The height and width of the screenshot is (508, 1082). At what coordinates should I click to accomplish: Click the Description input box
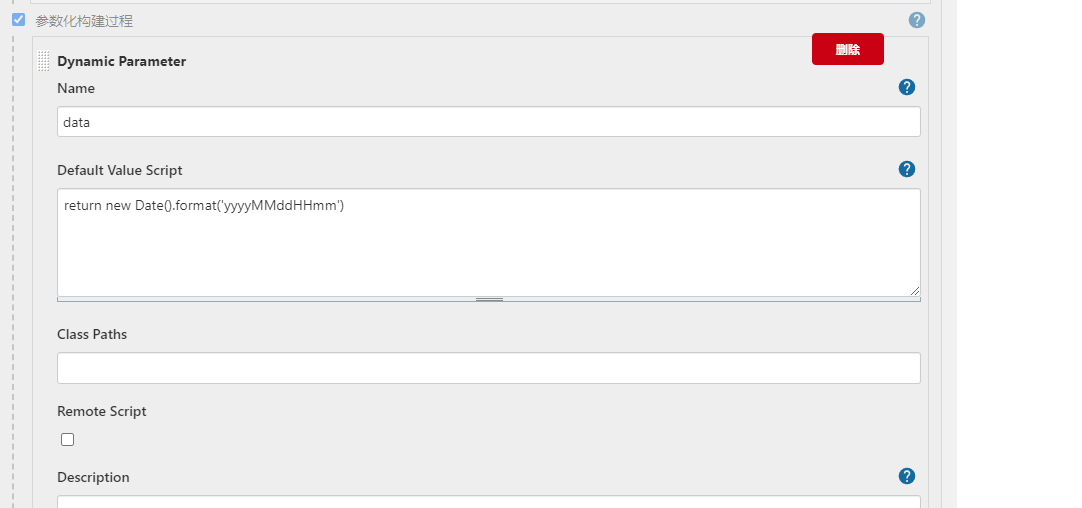tap(488, 502)
